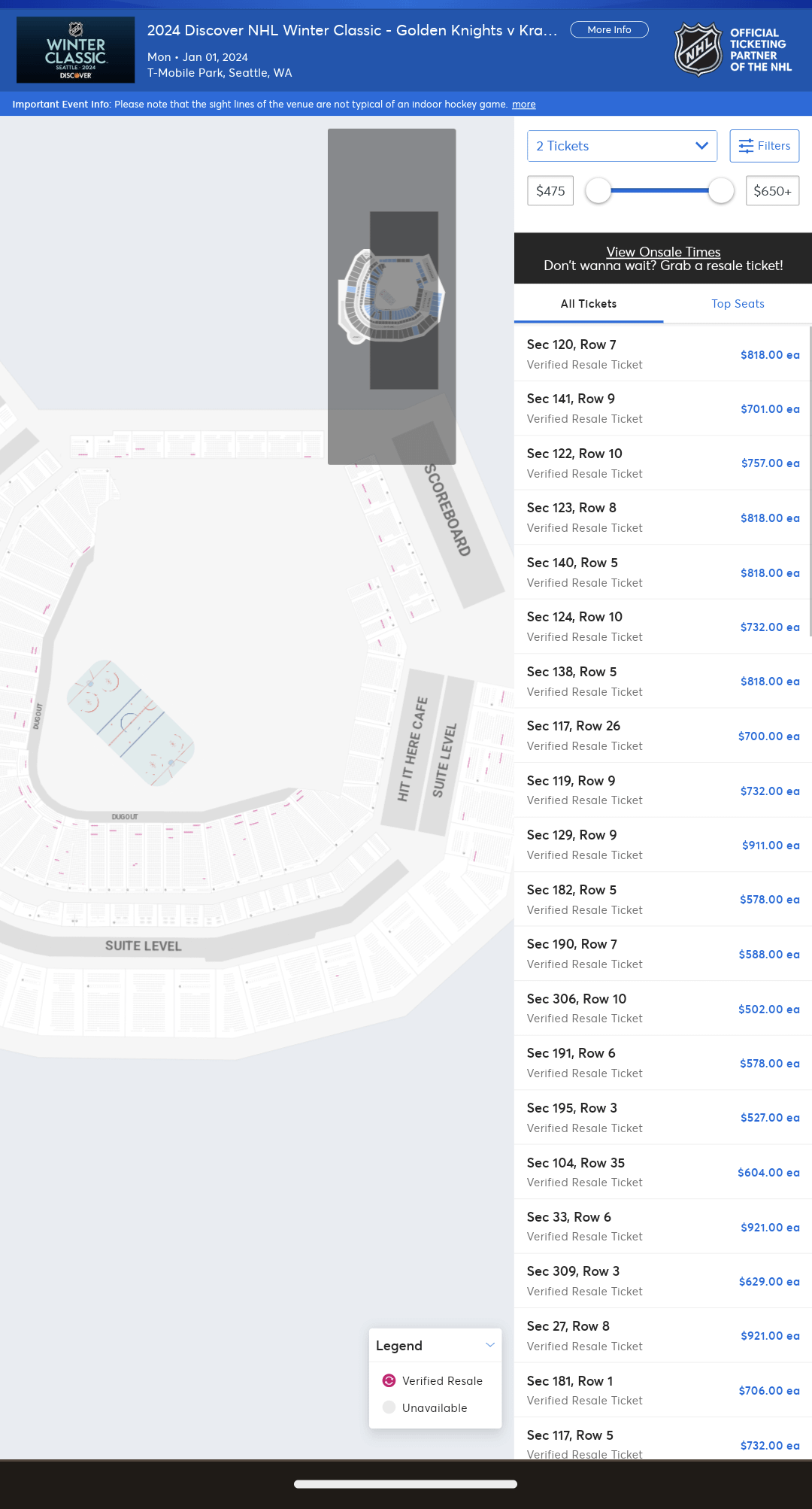Viewport: 812px width, 1509px height.
Task: Click the more link in event info
Action: (x=524, y=105)
